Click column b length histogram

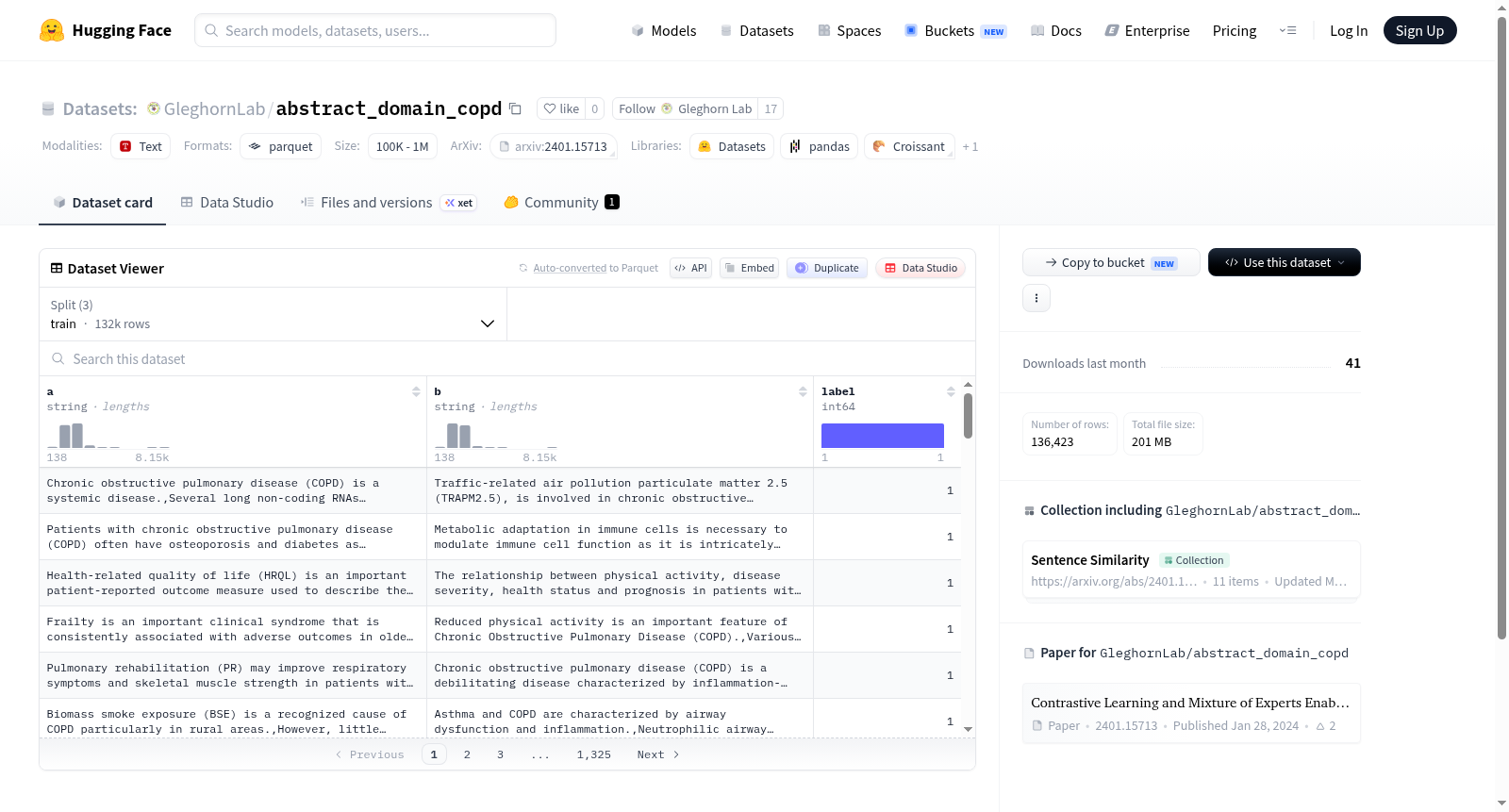(496, 436)
